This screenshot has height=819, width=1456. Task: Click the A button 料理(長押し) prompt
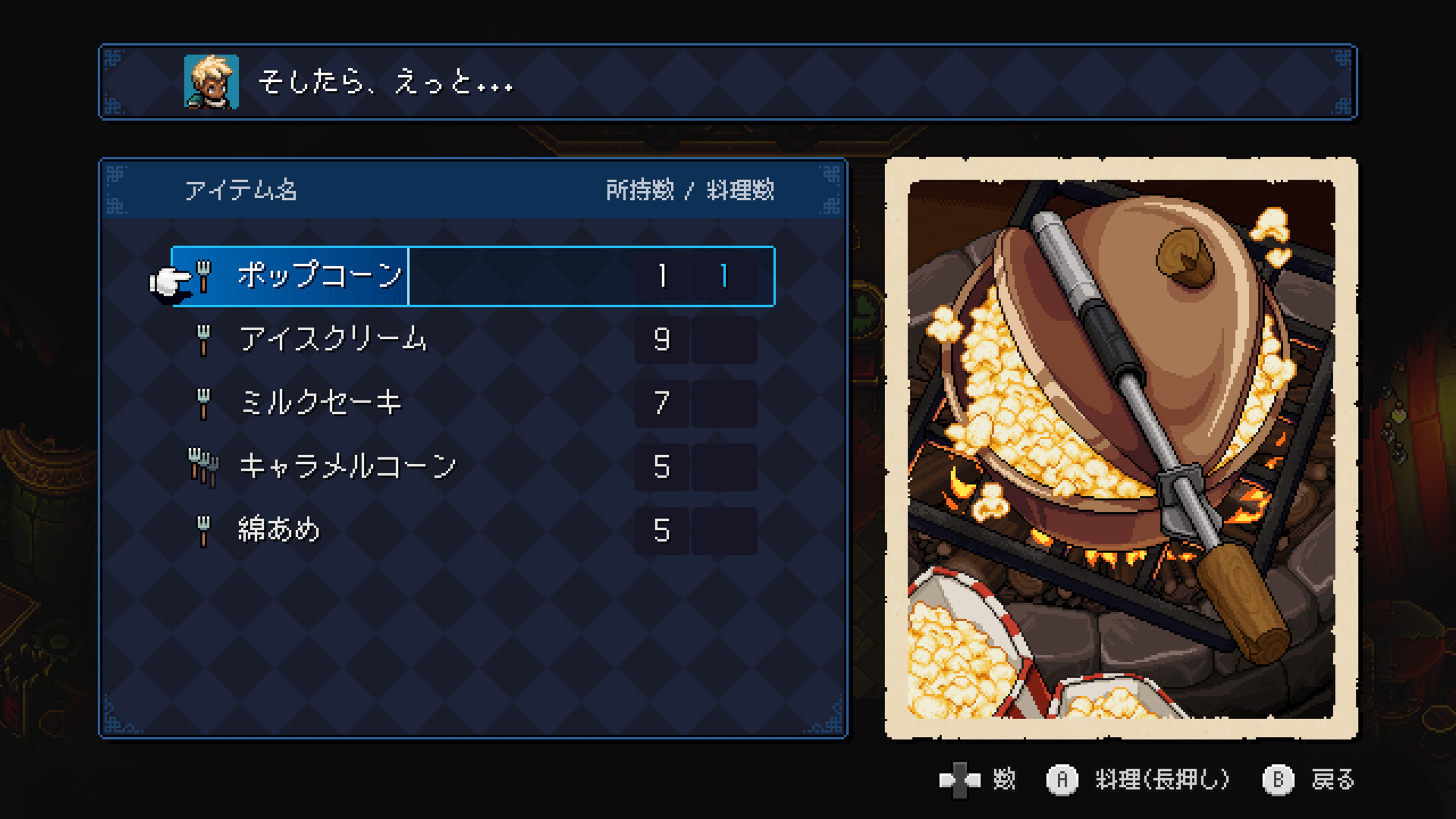[x=1137, y=780]
